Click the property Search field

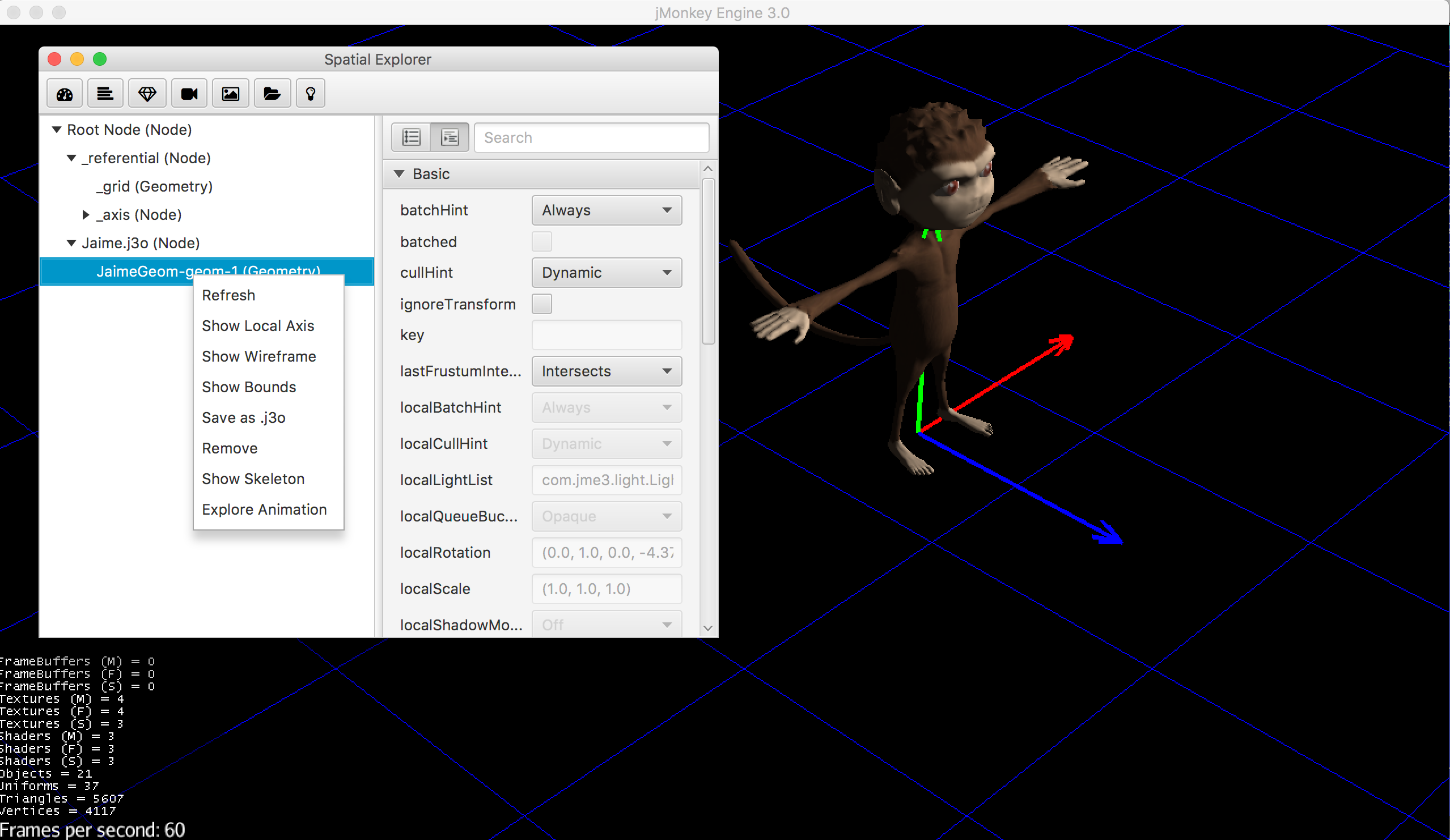click(592, 138)
